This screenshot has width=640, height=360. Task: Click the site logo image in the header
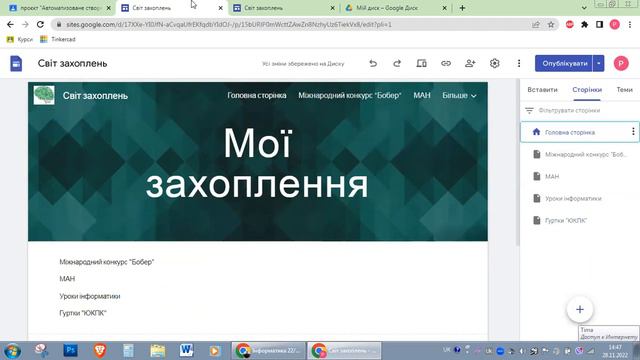[44, 95]
